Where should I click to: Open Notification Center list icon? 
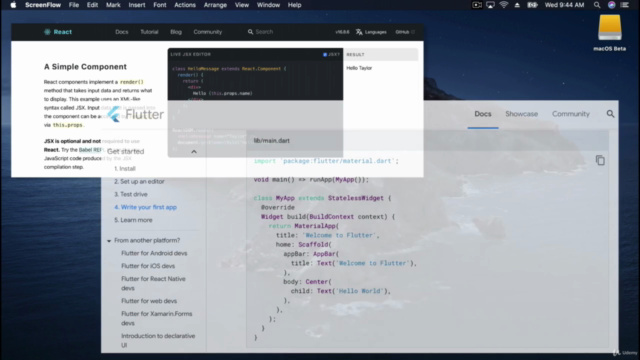point(625,5)
